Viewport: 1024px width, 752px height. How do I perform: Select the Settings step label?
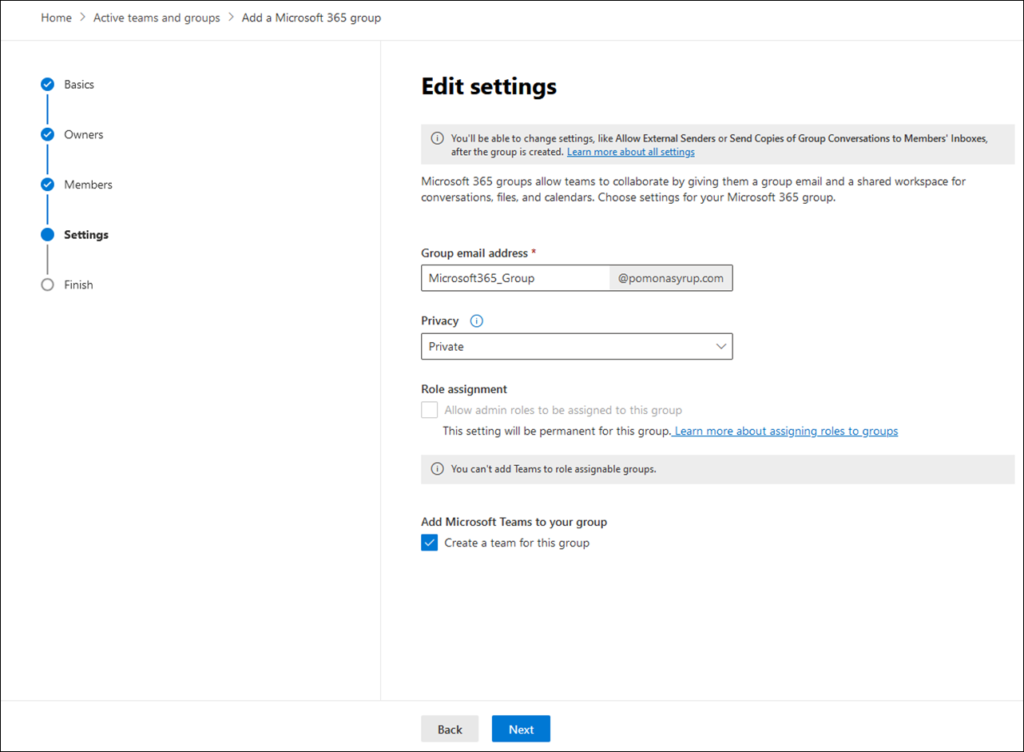[86, 235]
